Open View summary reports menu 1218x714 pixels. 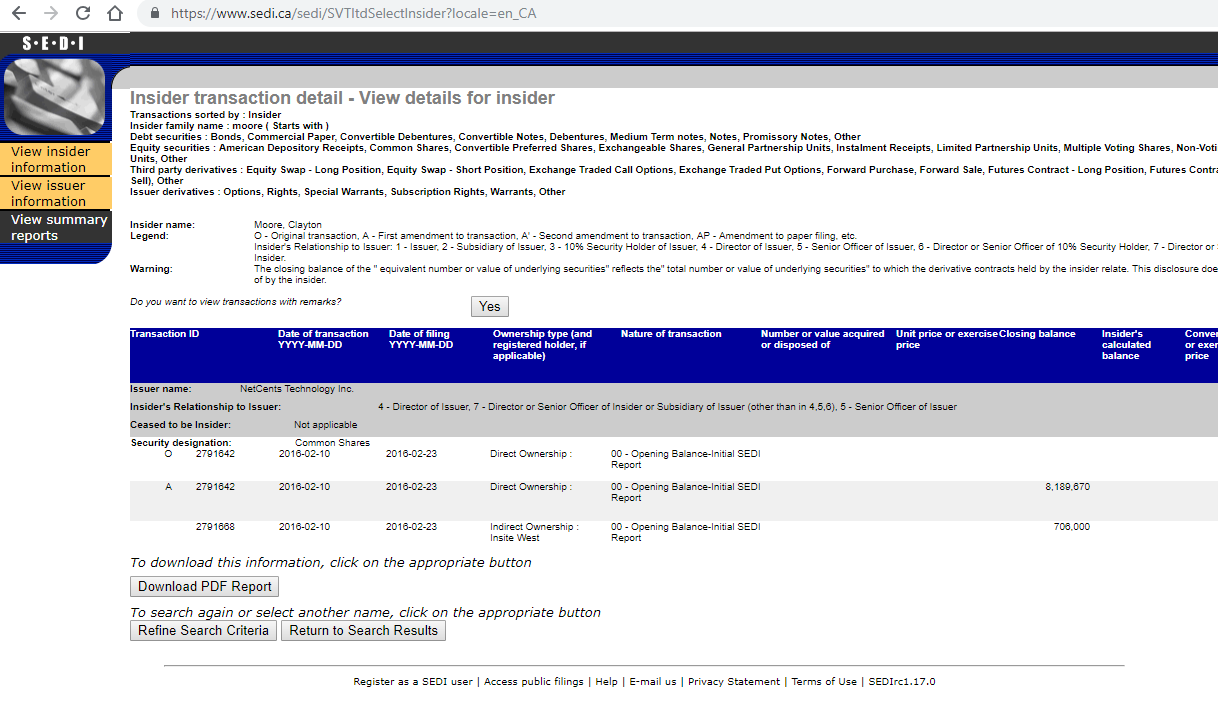coord(55,227)
